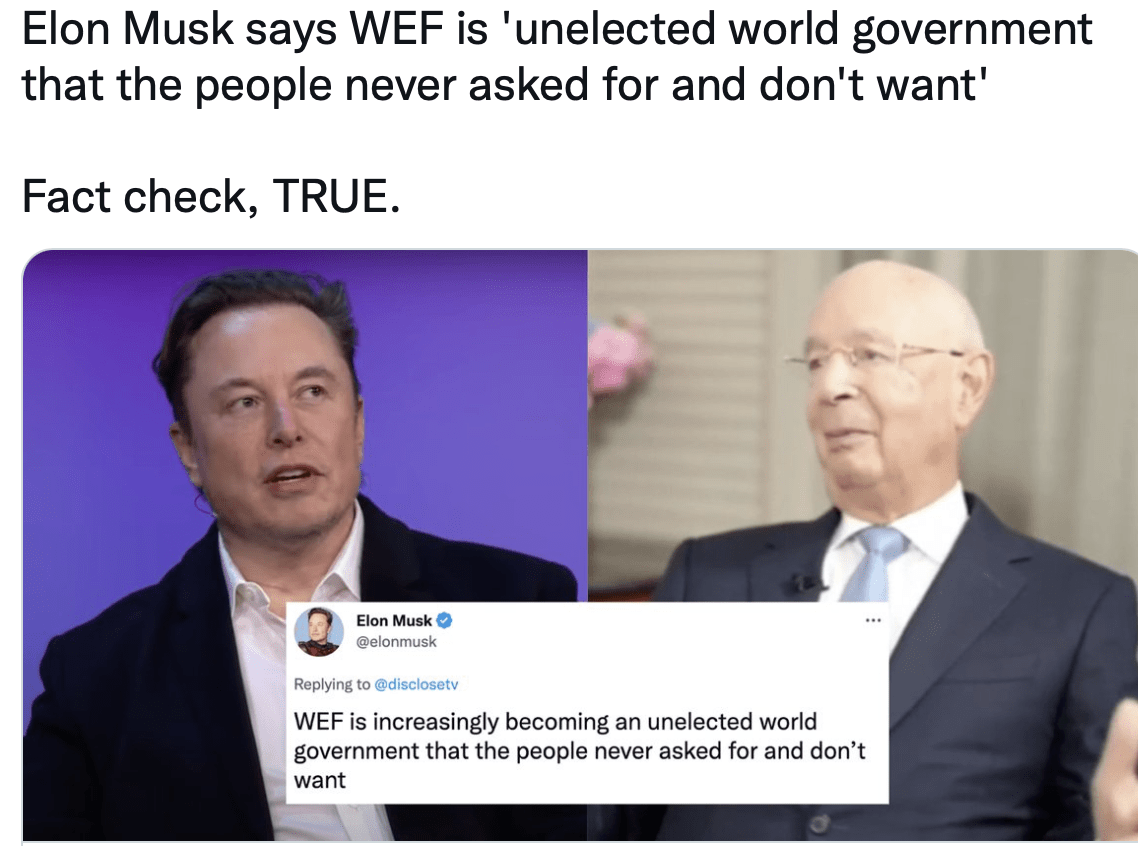
Task: Click the 'Replying to' label
Action: click(x=332, y=684)
